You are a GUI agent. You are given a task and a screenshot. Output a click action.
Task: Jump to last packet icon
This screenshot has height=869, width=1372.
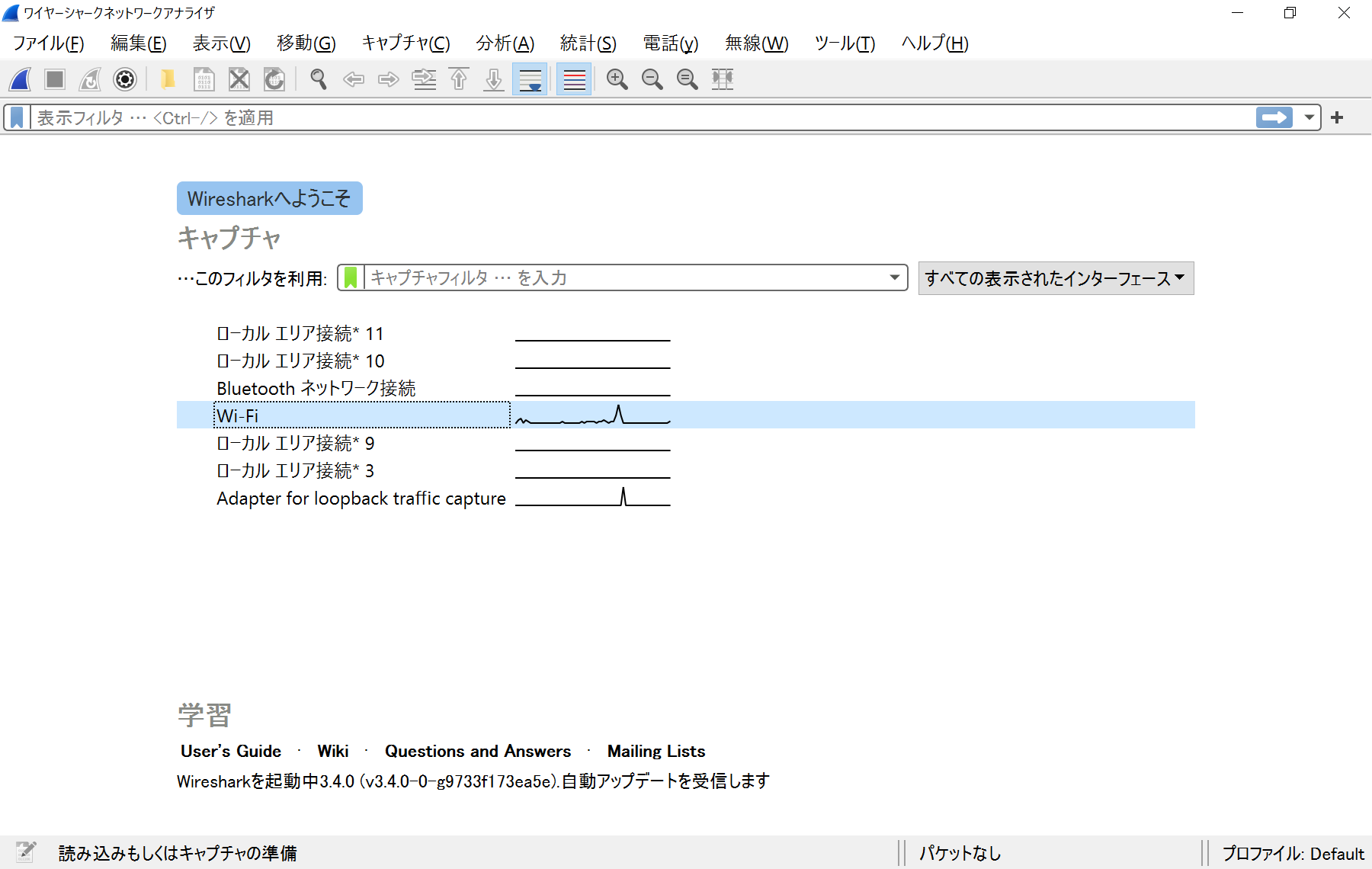tap(494, 79)
